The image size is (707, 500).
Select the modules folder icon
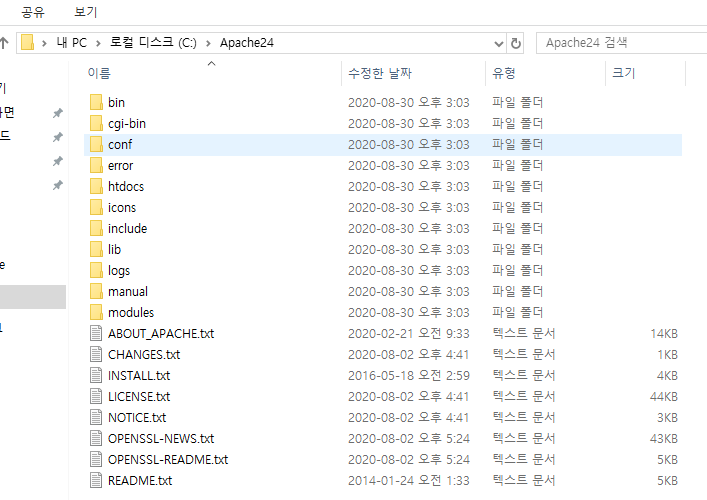pos(96,312)
